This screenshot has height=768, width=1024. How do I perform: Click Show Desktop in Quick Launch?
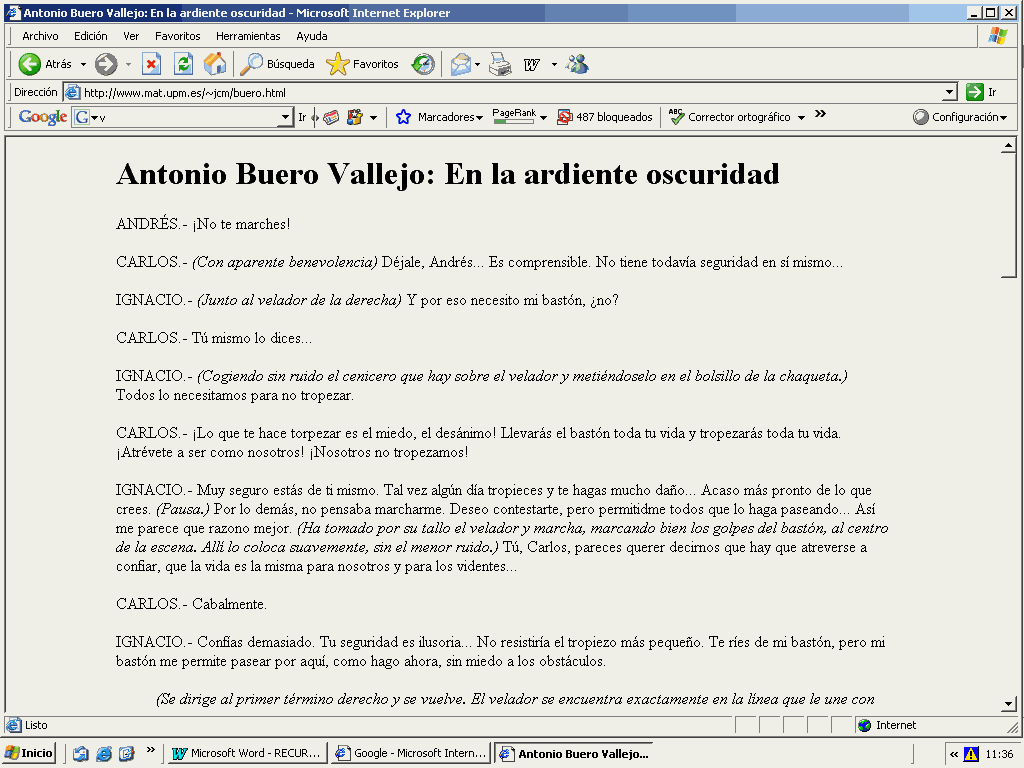pos(80,754)
